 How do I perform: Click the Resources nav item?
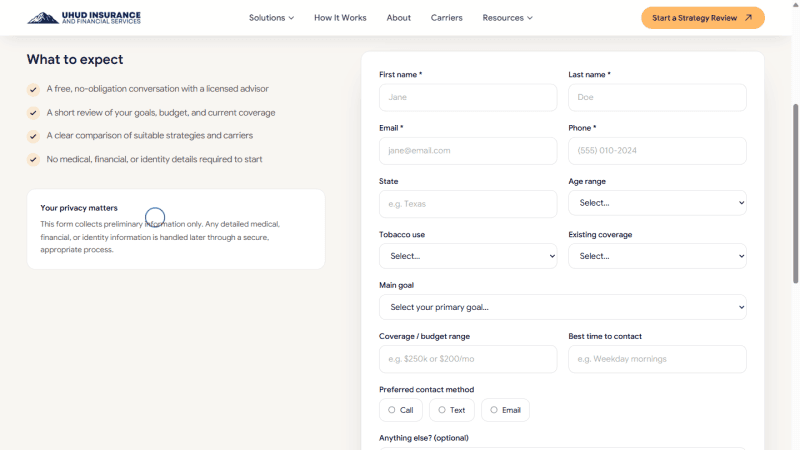[508, 18]
